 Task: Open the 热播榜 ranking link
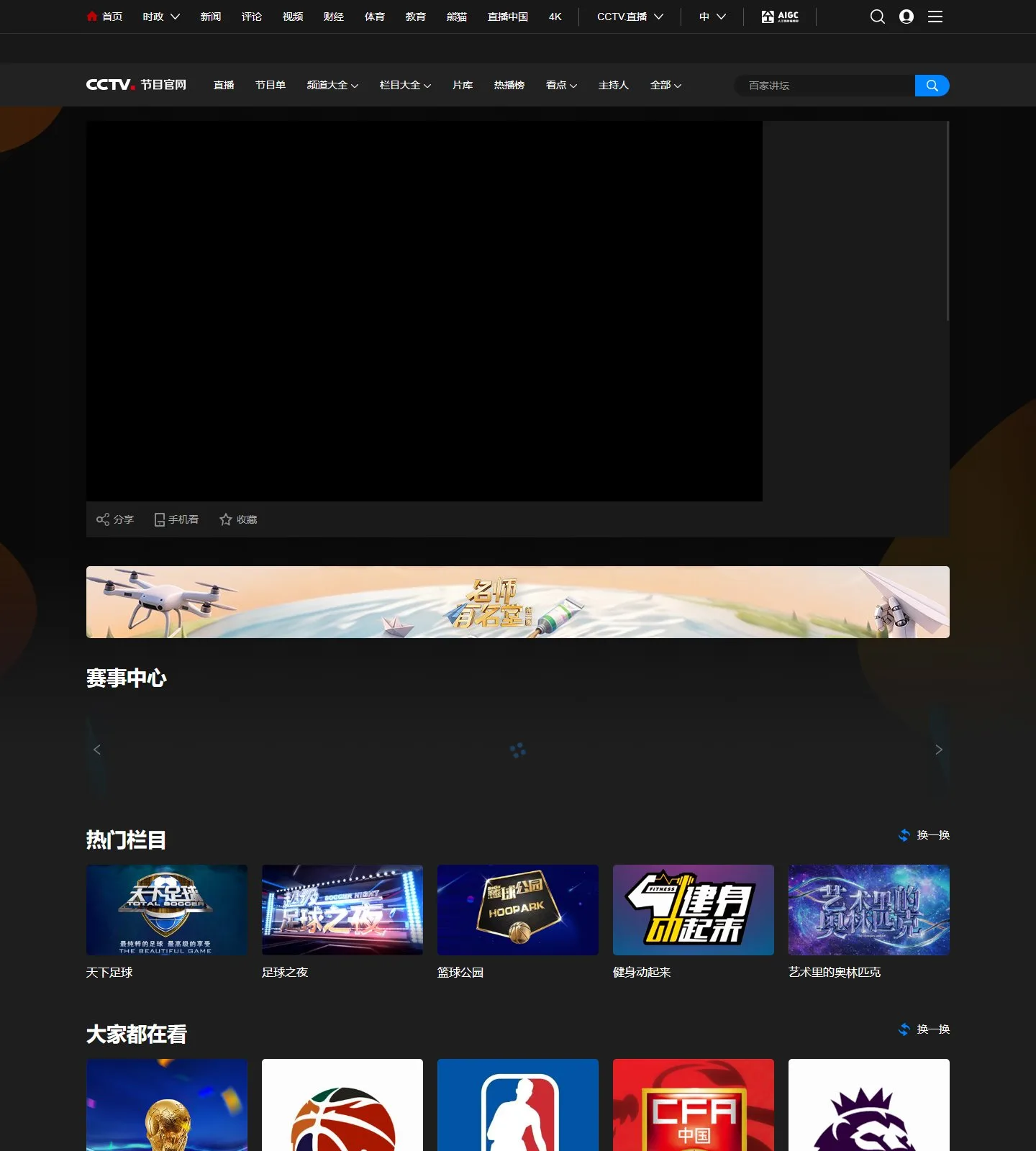point(509,85)
